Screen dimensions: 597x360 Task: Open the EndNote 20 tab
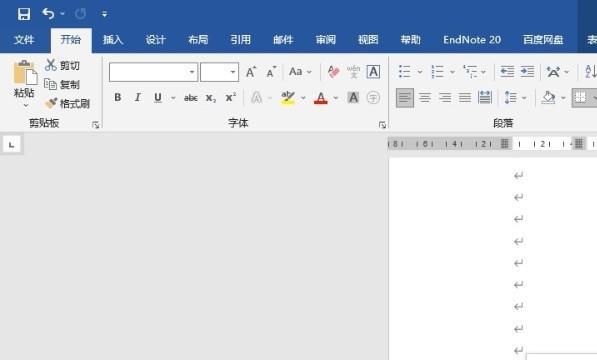pyautogui.click(x=472, y=40)
